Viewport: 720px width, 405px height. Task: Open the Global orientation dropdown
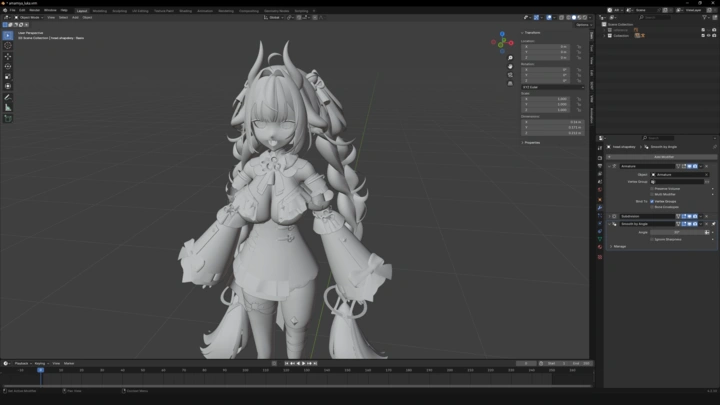[x=274, y=17]
